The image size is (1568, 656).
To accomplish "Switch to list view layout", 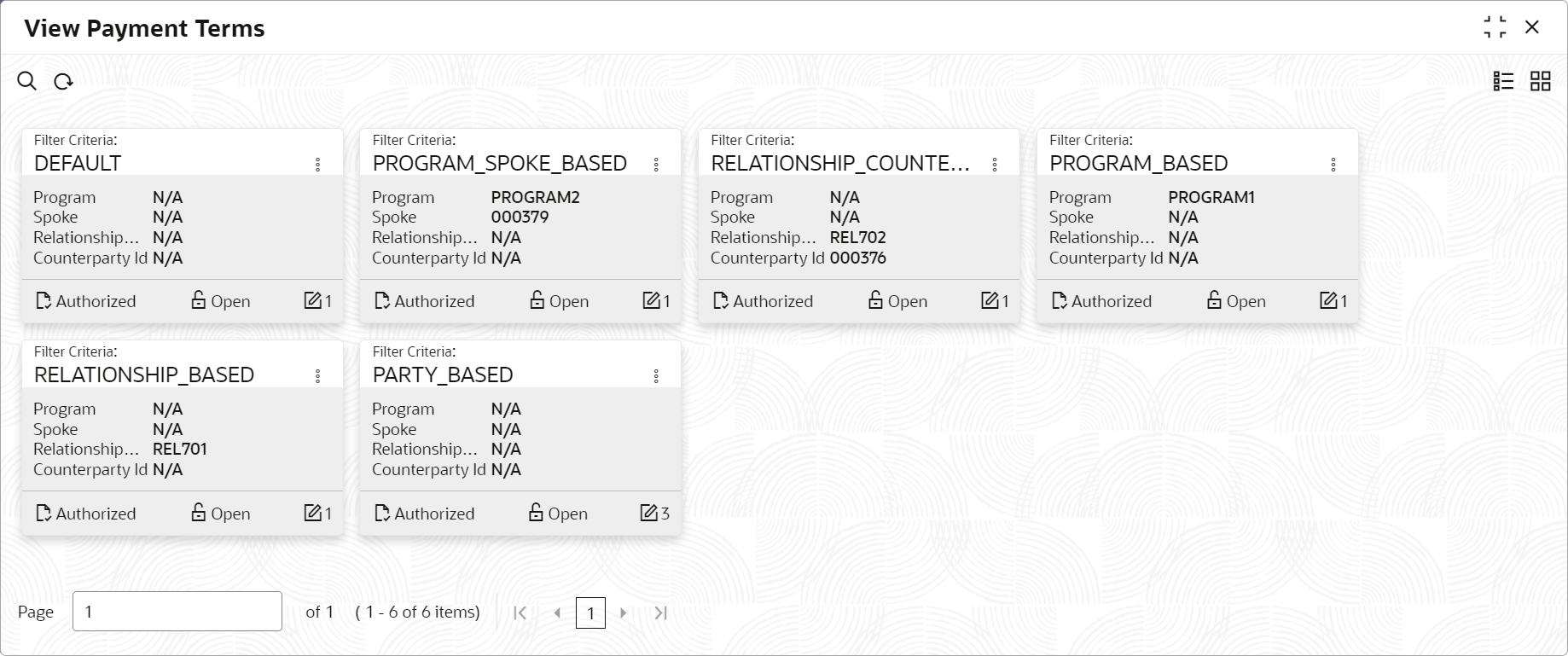I will point(1503,81).
